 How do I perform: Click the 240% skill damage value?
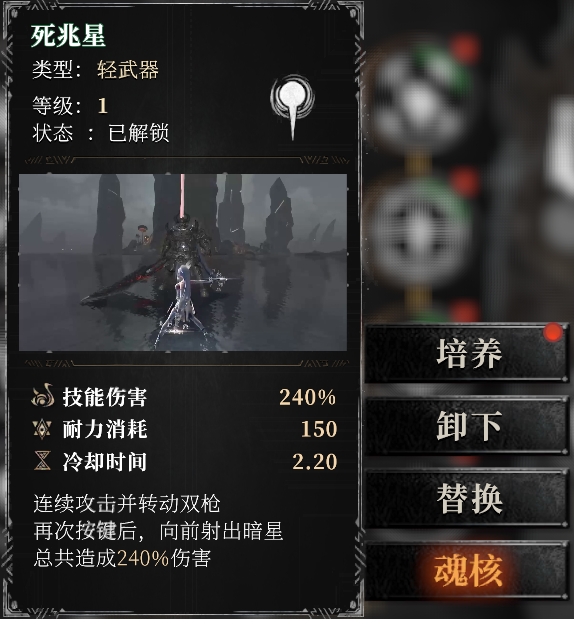(x=308, y=397)
